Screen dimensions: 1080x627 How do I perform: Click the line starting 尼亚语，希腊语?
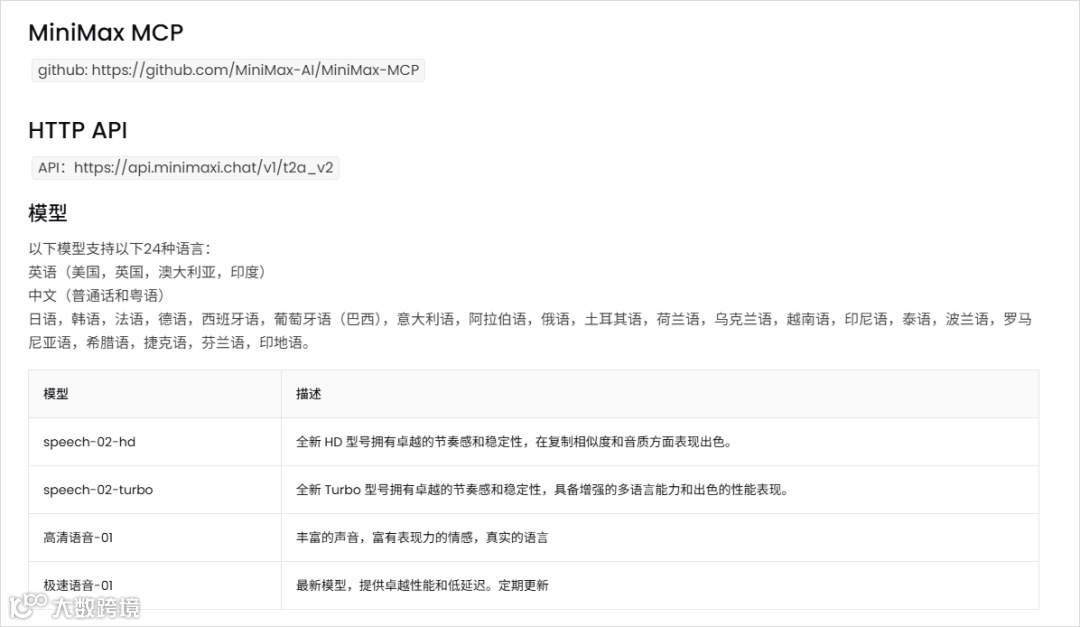click(169, 342)
